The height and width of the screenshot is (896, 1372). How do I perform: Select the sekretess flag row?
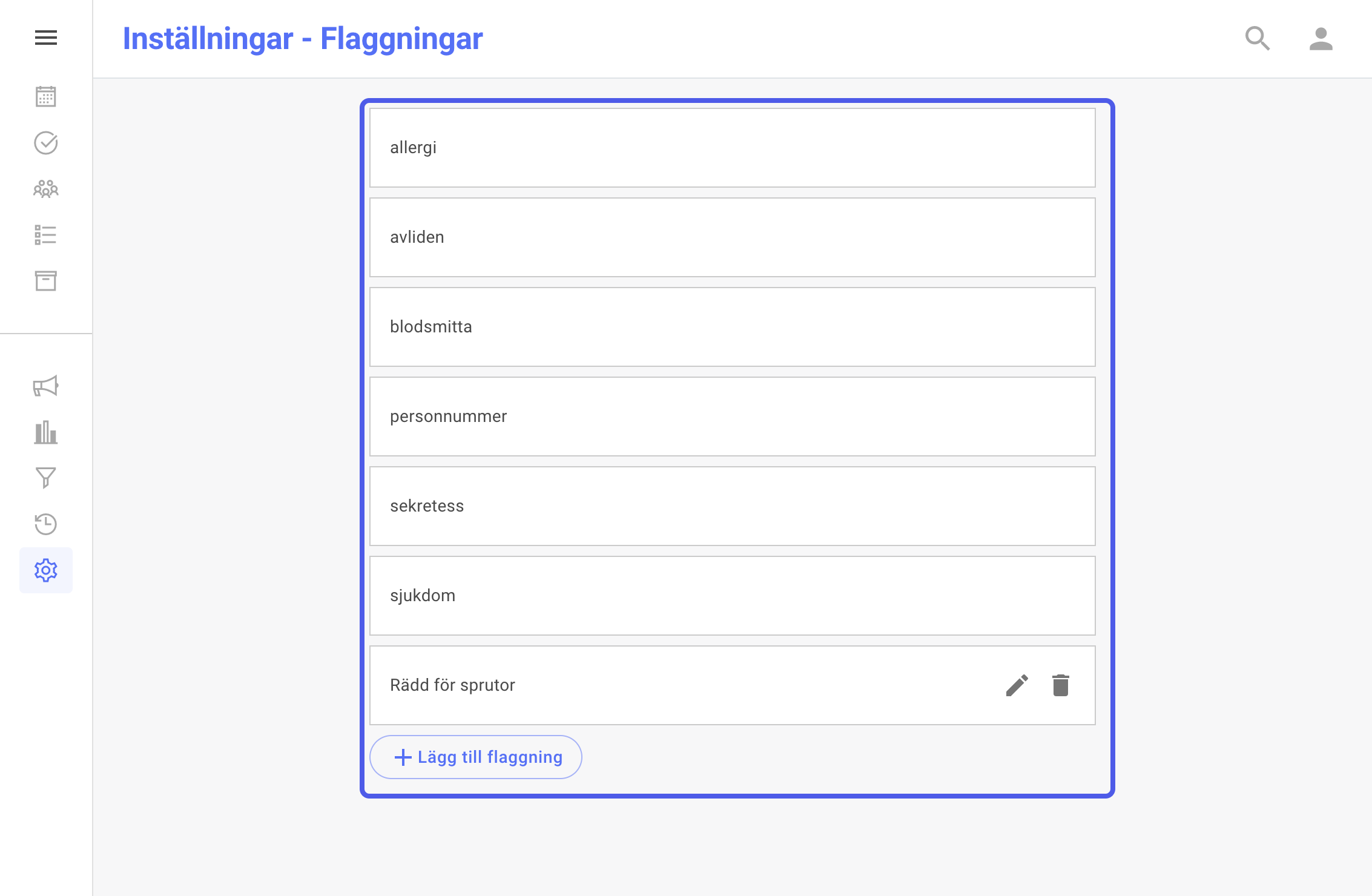tap(733, 506)
